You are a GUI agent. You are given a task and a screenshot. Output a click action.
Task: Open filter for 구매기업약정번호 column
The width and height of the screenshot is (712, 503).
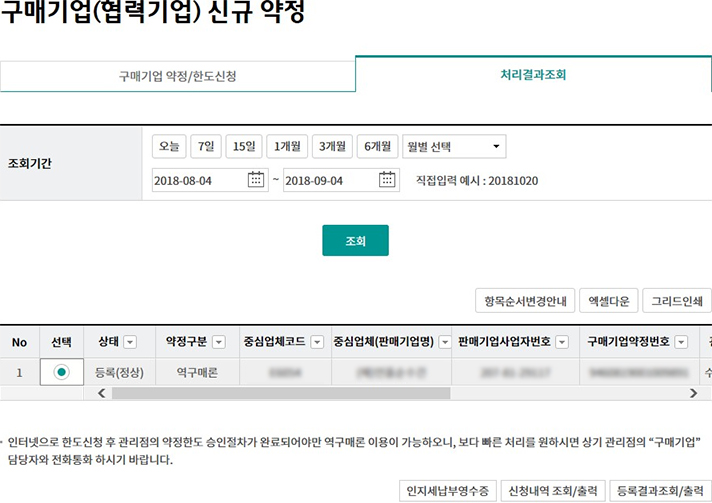(681, 343)
